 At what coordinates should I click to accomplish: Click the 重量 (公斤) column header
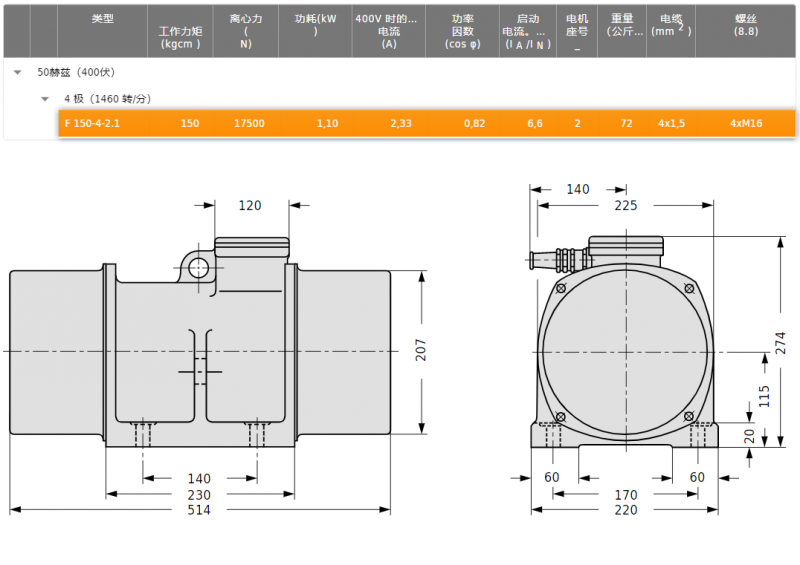[622, 31]
